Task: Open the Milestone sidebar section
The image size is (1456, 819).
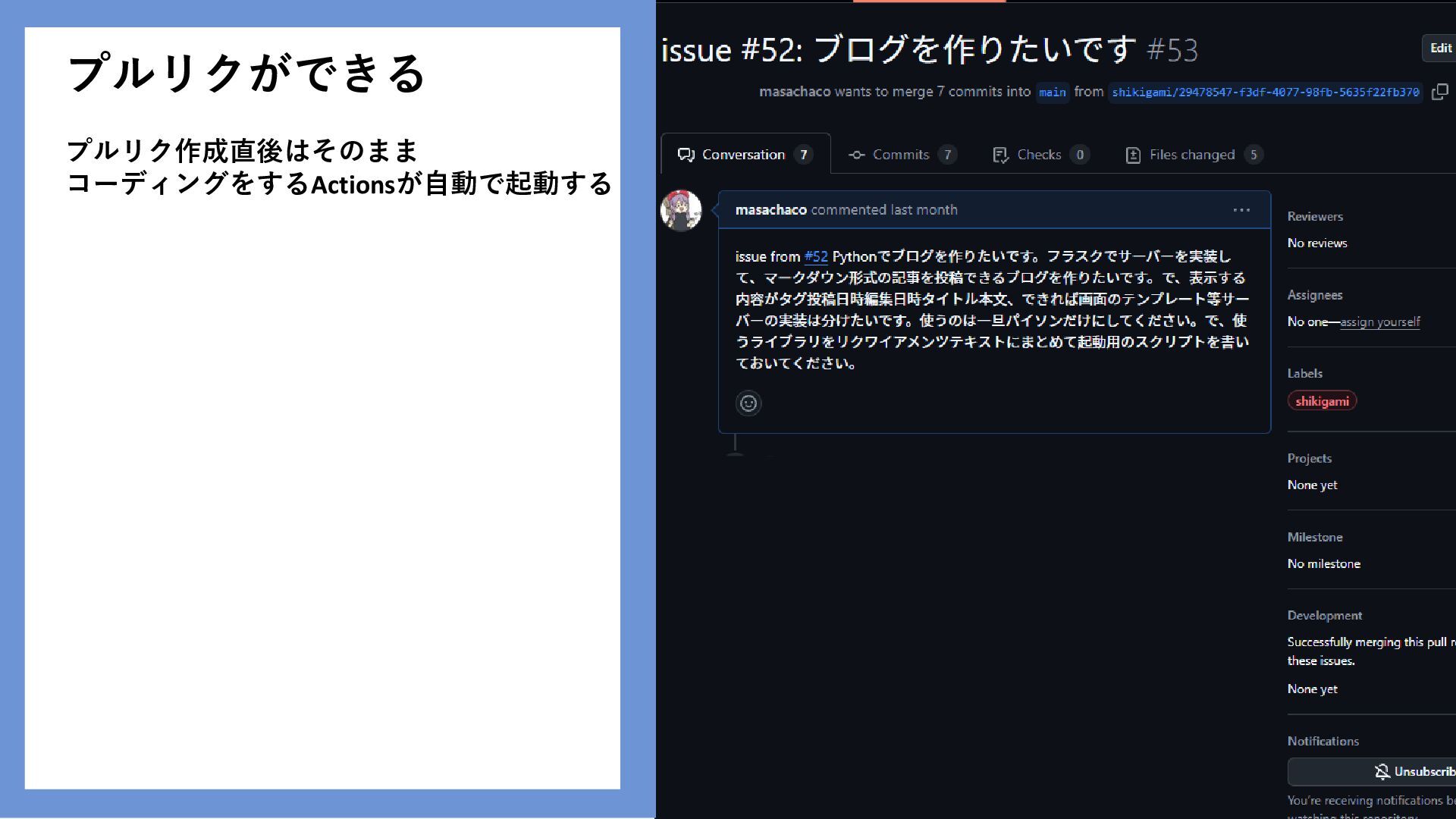Action: tap(1315, 537)
